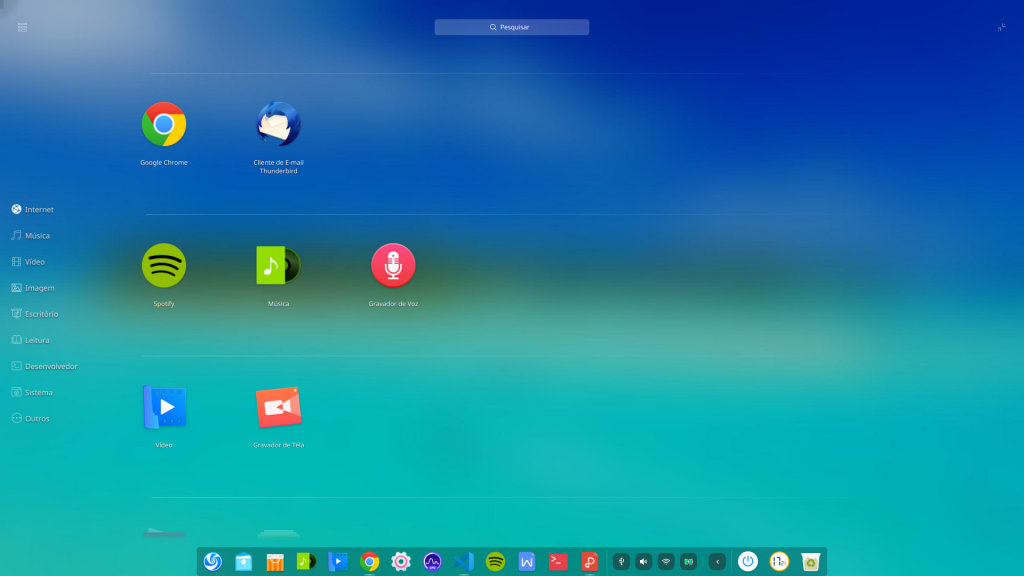Image resolution: width=1024 pixels, height=576 pixels.
Task: Toggle category view mode icon top-left
Action: [22, 27]
